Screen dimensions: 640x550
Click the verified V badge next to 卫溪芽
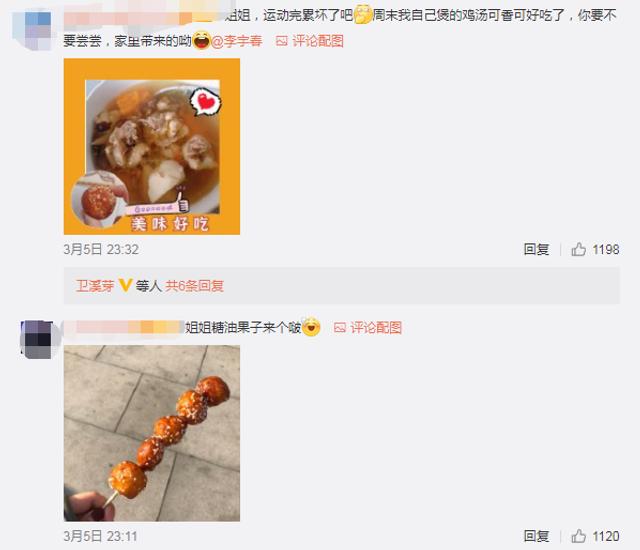(x=125, y=285)
